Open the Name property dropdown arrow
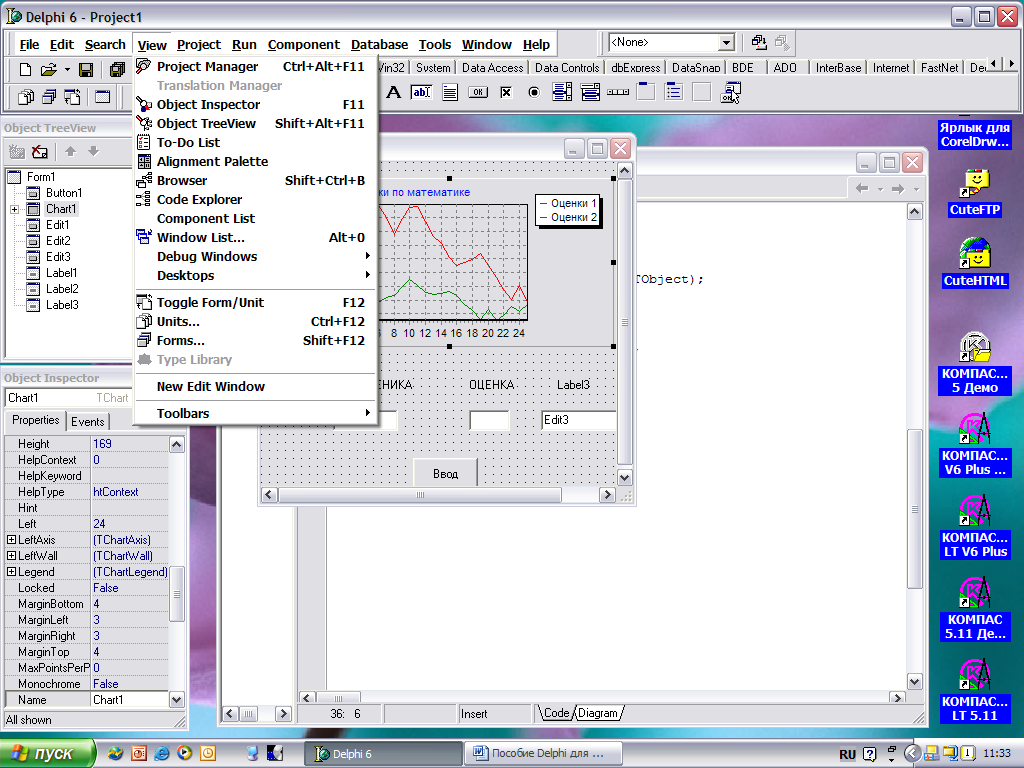The width and height of the screenshot is (1024, 768). click(x=176, y=699)
